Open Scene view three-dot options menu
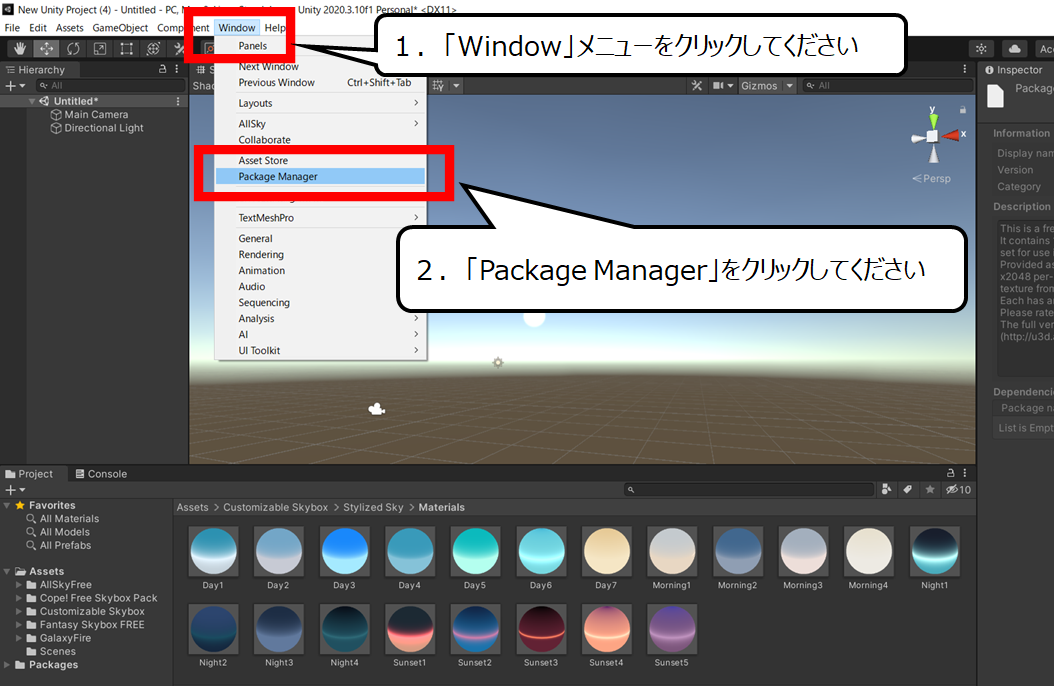Viewport: 1054px width, 686px height. pyautogui.click(x=965, y=69)
